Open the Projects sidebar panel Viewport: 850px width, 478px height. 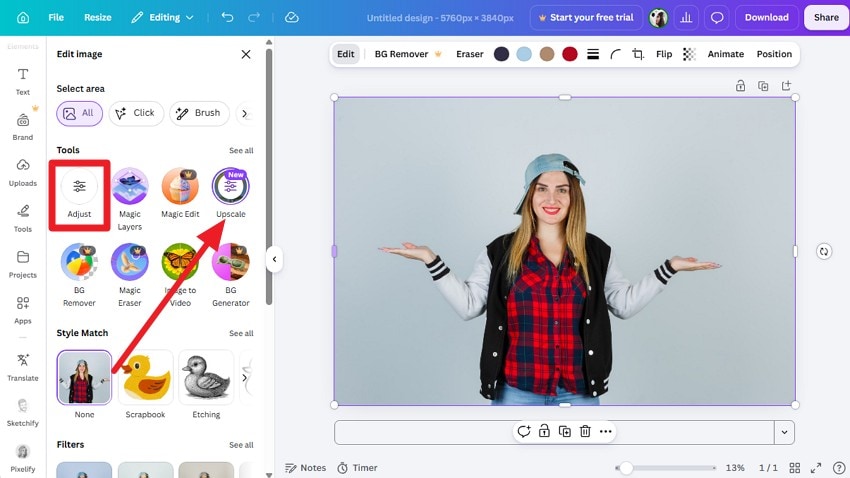tap(23, 264)
